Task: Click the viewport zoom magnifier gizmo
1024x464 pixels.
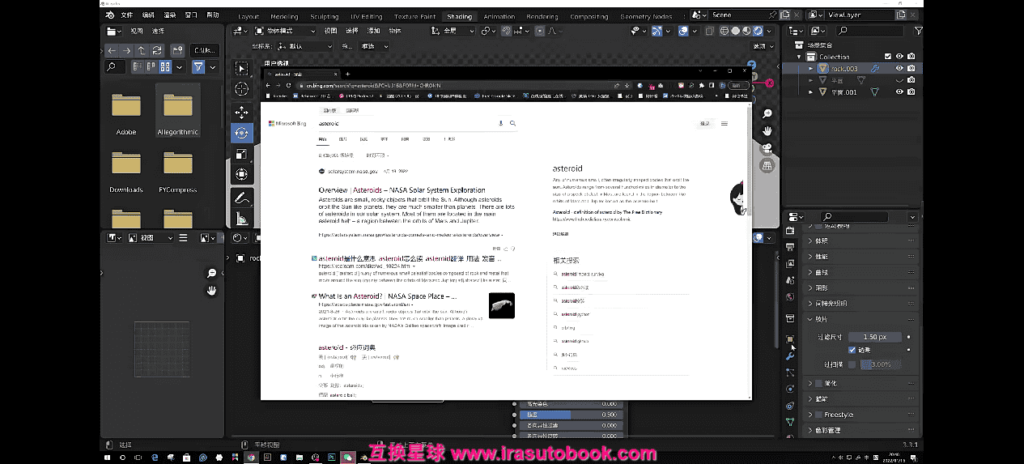Action: [767, 114]
